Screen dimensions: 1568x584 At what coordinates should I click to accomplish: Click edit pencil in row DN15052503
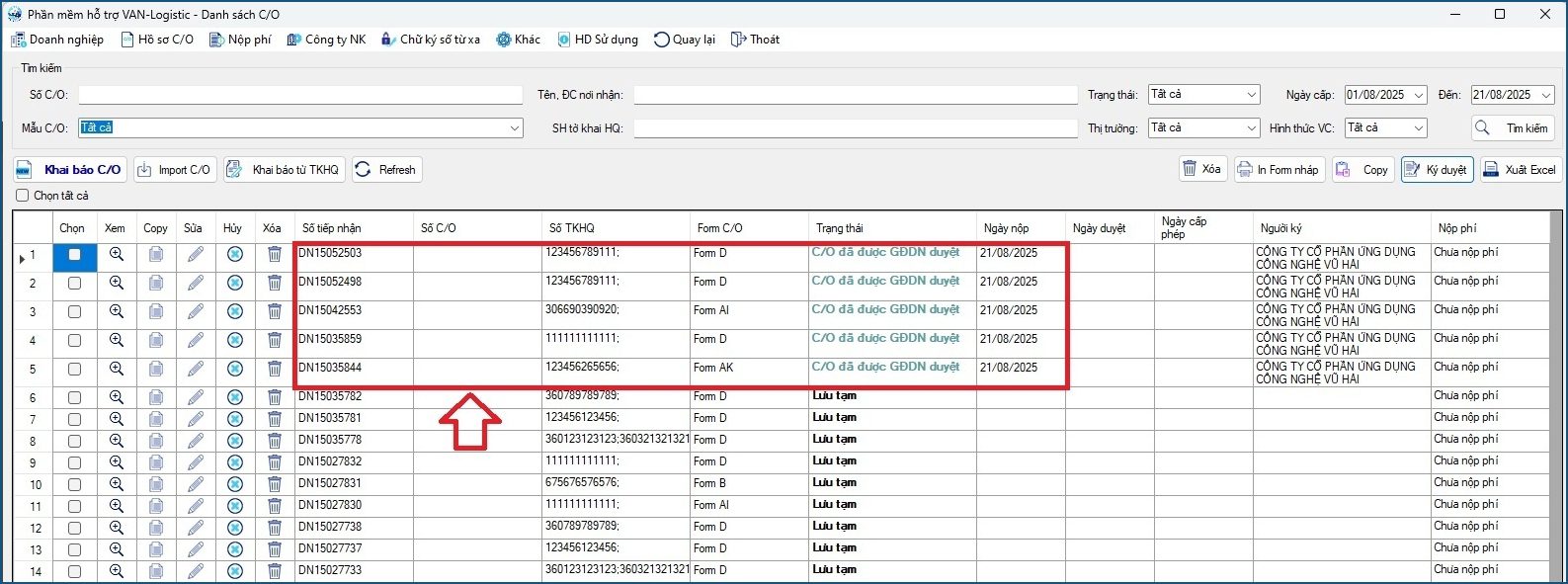click(x=196, y=255)
